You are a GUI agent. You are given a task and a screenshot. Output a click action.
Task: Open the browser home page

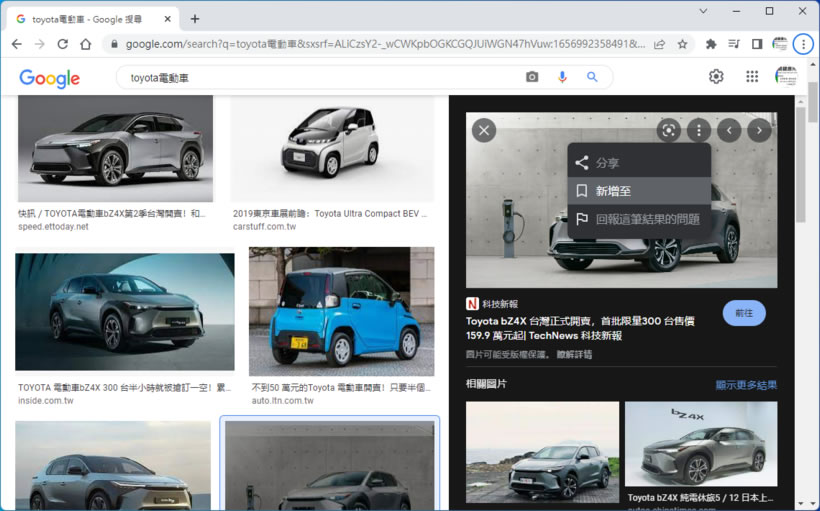point(86,44)
